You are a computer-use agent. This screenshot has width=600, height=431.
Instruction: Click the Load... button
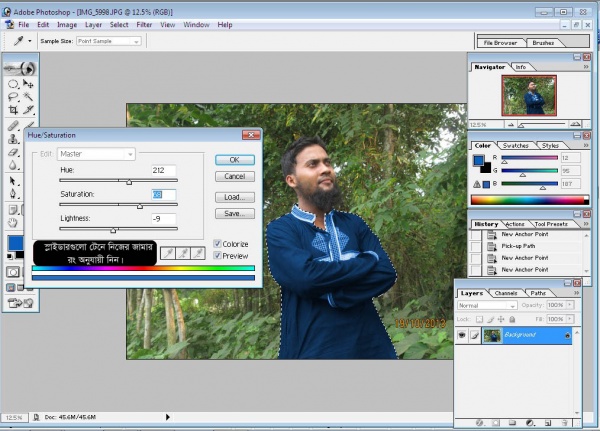click(x=235, y=197)
